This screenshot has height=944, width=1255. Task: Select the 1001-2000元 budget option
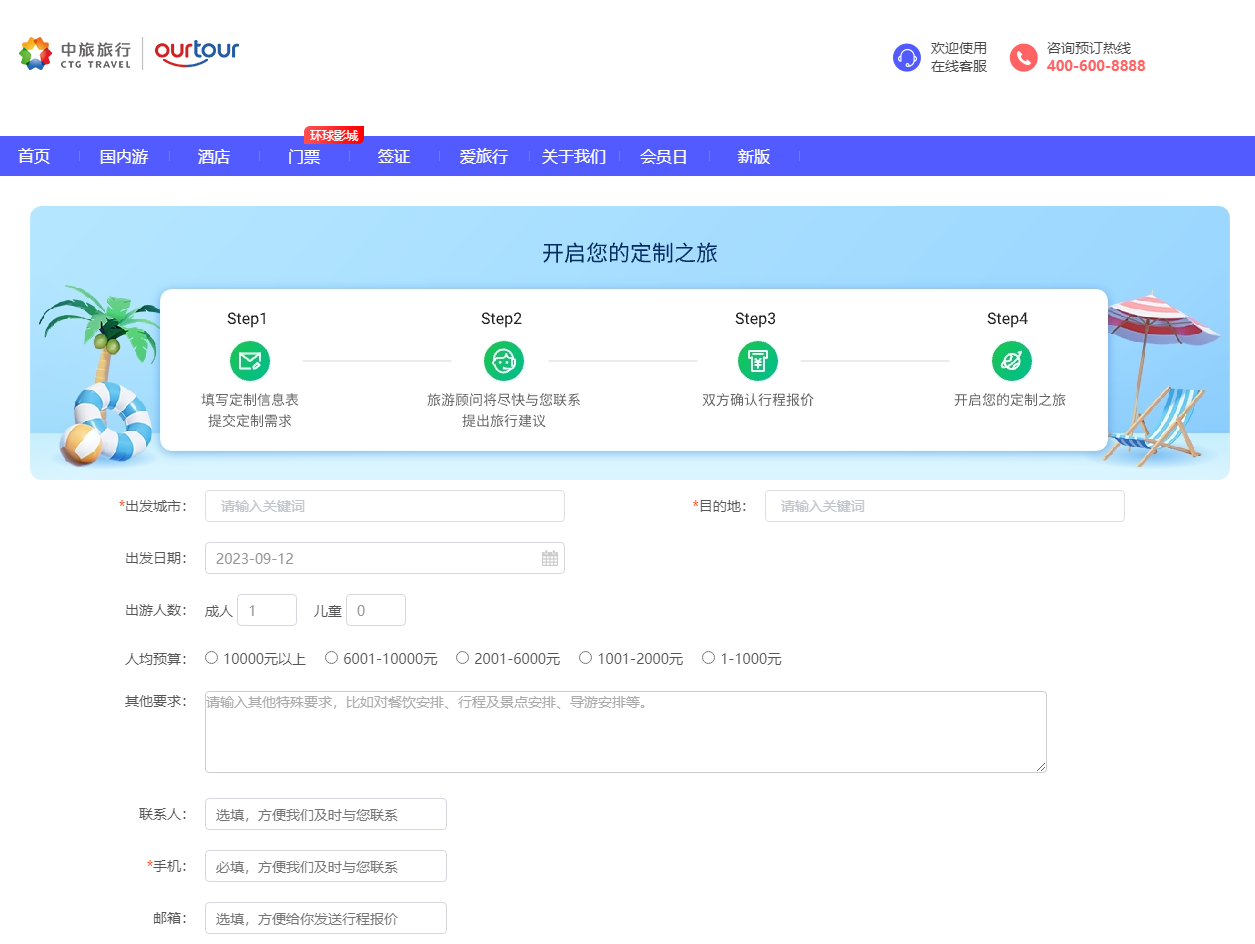pos(585,657)
